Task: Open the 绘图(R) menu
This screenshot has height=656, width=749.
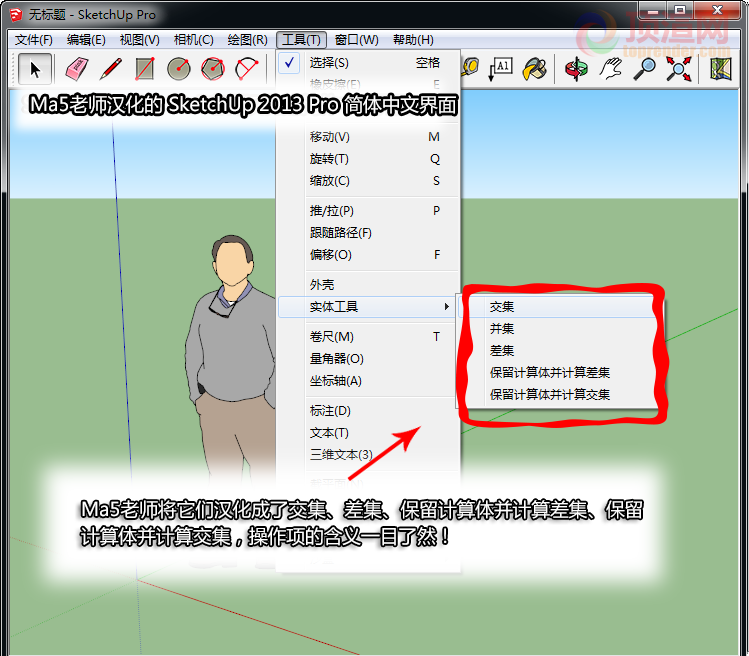Action: (x=247, y=40)
